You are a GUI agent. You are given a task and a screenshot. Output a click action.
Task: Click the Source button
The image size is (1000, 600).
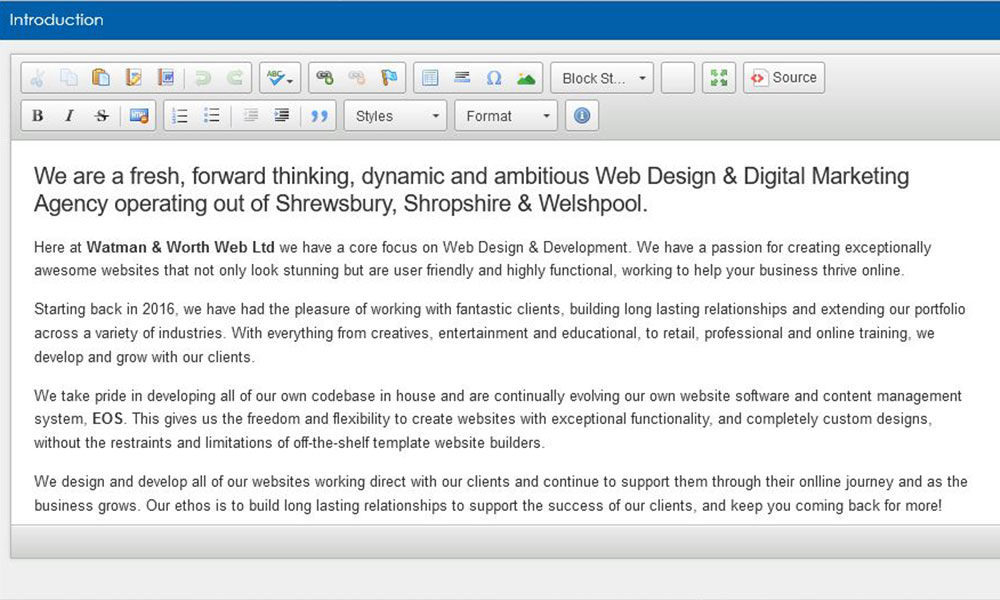[784, 78]
